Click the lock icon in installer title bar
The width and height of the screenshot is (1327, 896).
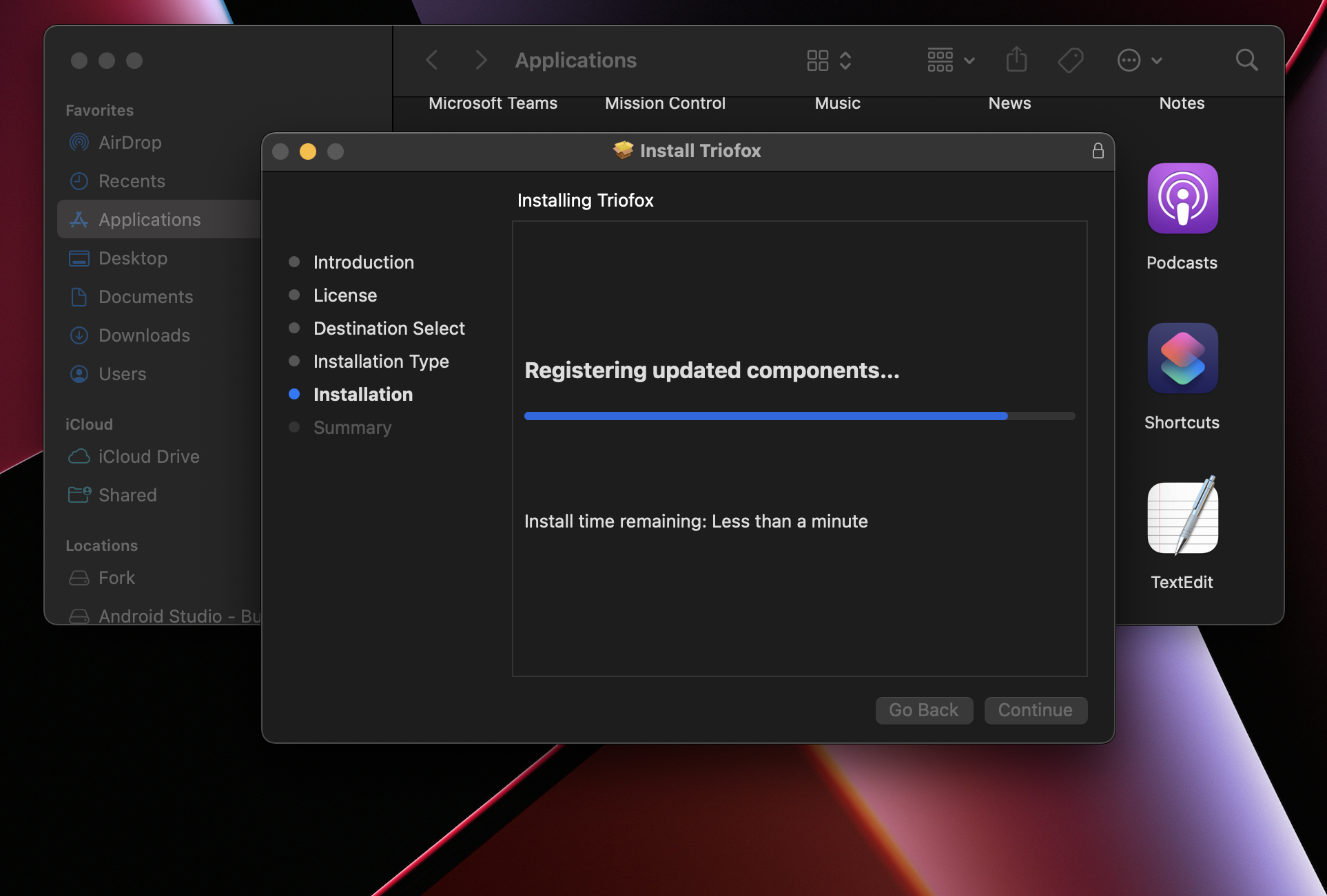pyautogui.click(x=1098, y=151)
